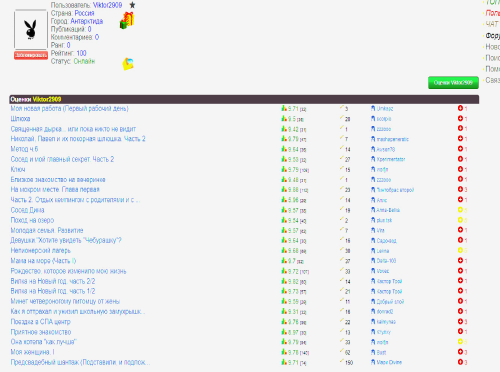Screen dimensions: 500x372
Task: Open Вилка на Новый год. часть 2/2
Action: (x=53, y=281)
